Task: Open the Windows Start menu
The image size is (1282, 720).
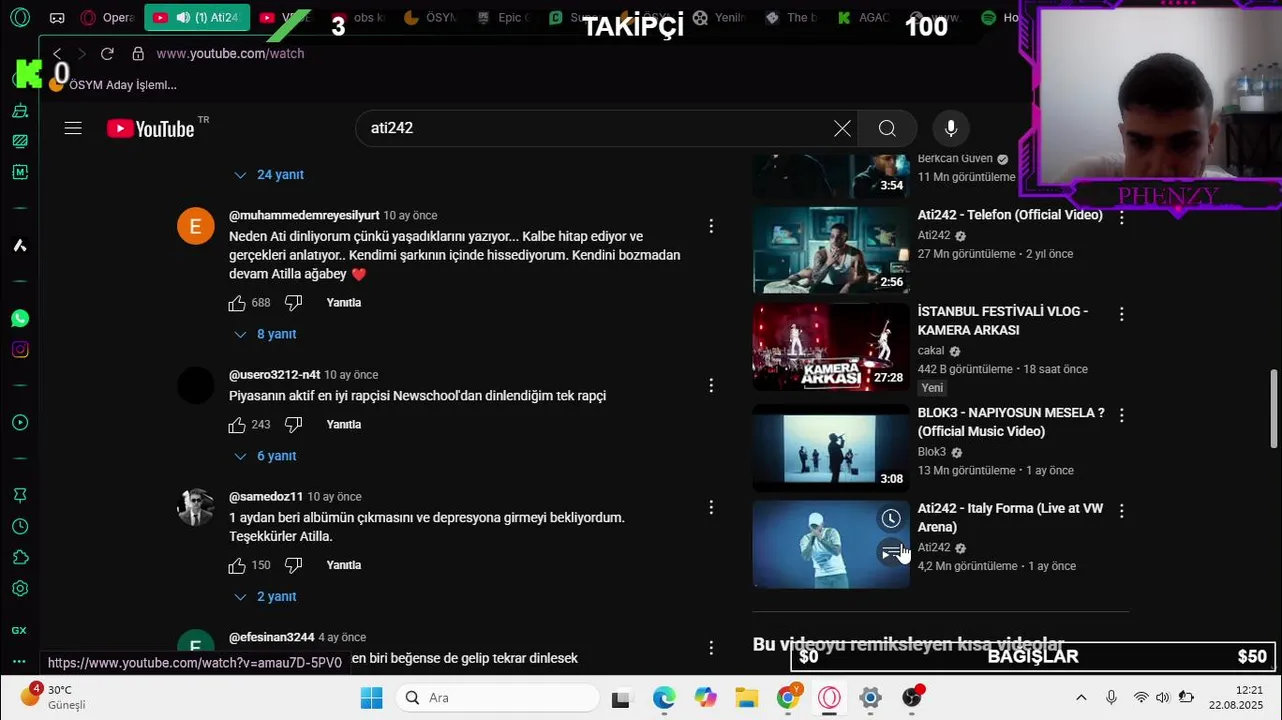Action: pos(371,698)
